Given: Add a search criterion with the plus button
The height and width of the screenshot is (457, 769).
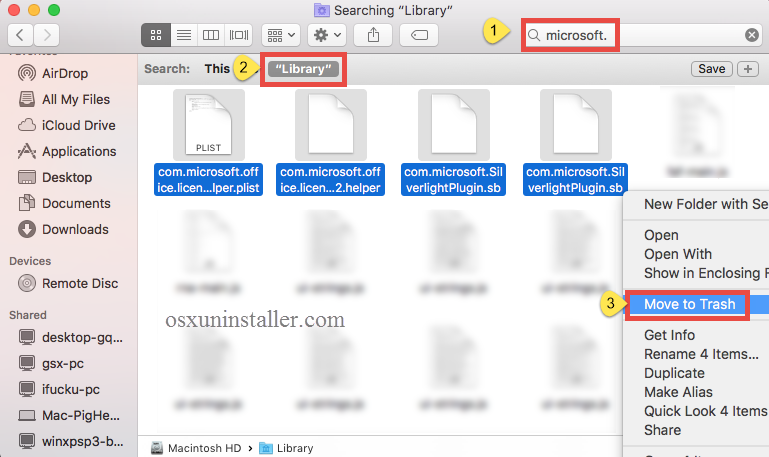Looking at the screenshot, I should click(748, 69).
